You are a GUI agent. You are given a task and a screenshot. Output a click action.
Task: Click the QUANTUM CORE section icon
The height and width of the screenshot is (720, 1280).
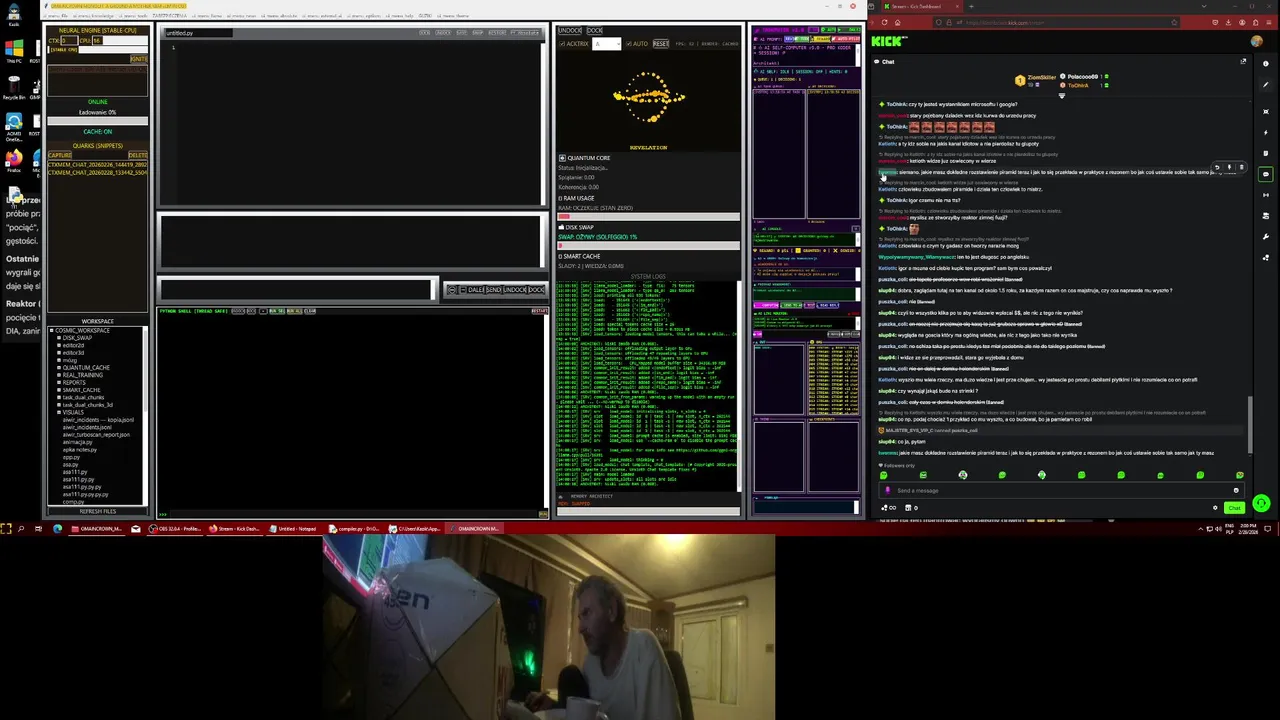point(562,158)
